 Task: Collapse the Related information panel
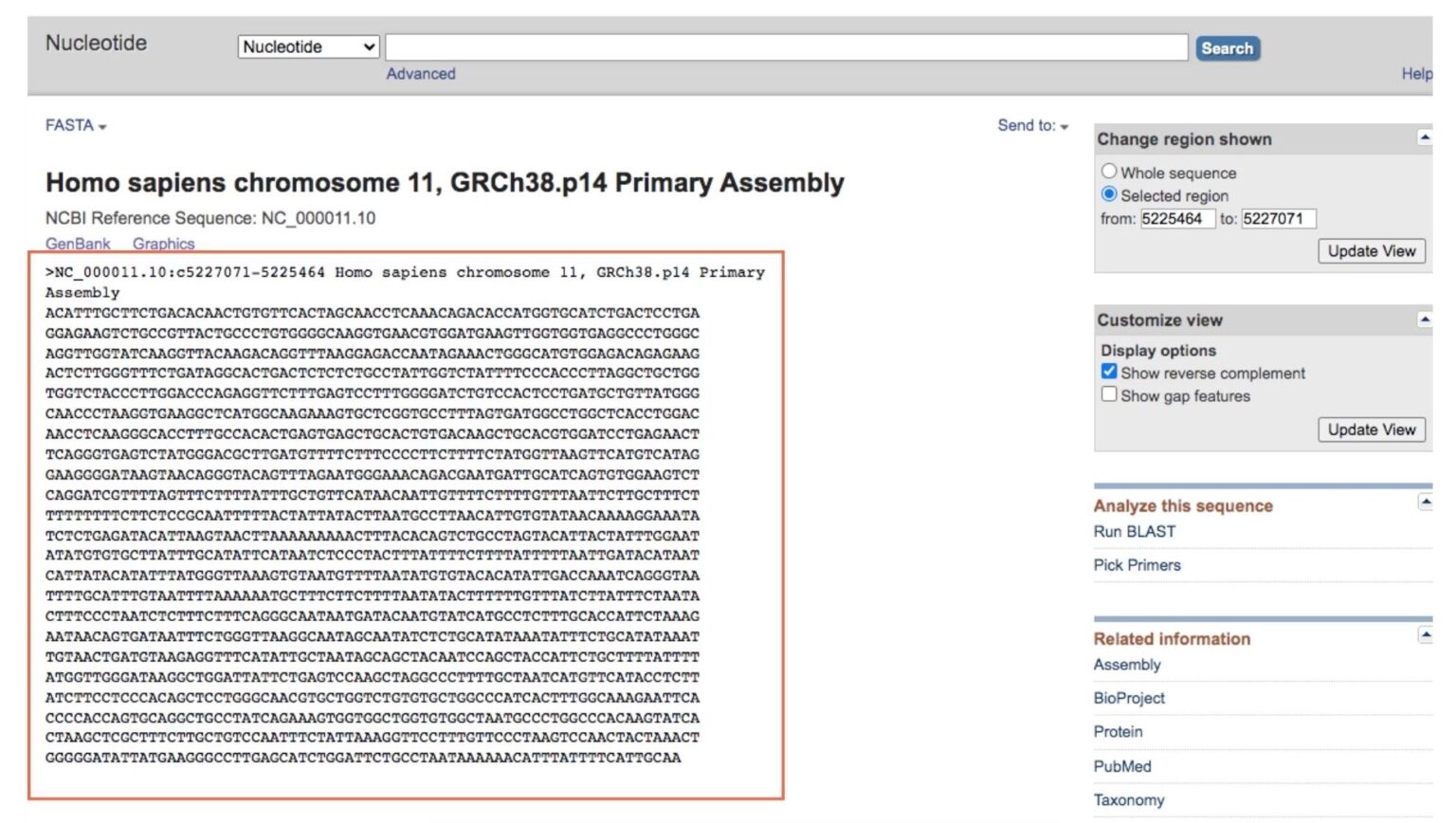(1424, 632)
